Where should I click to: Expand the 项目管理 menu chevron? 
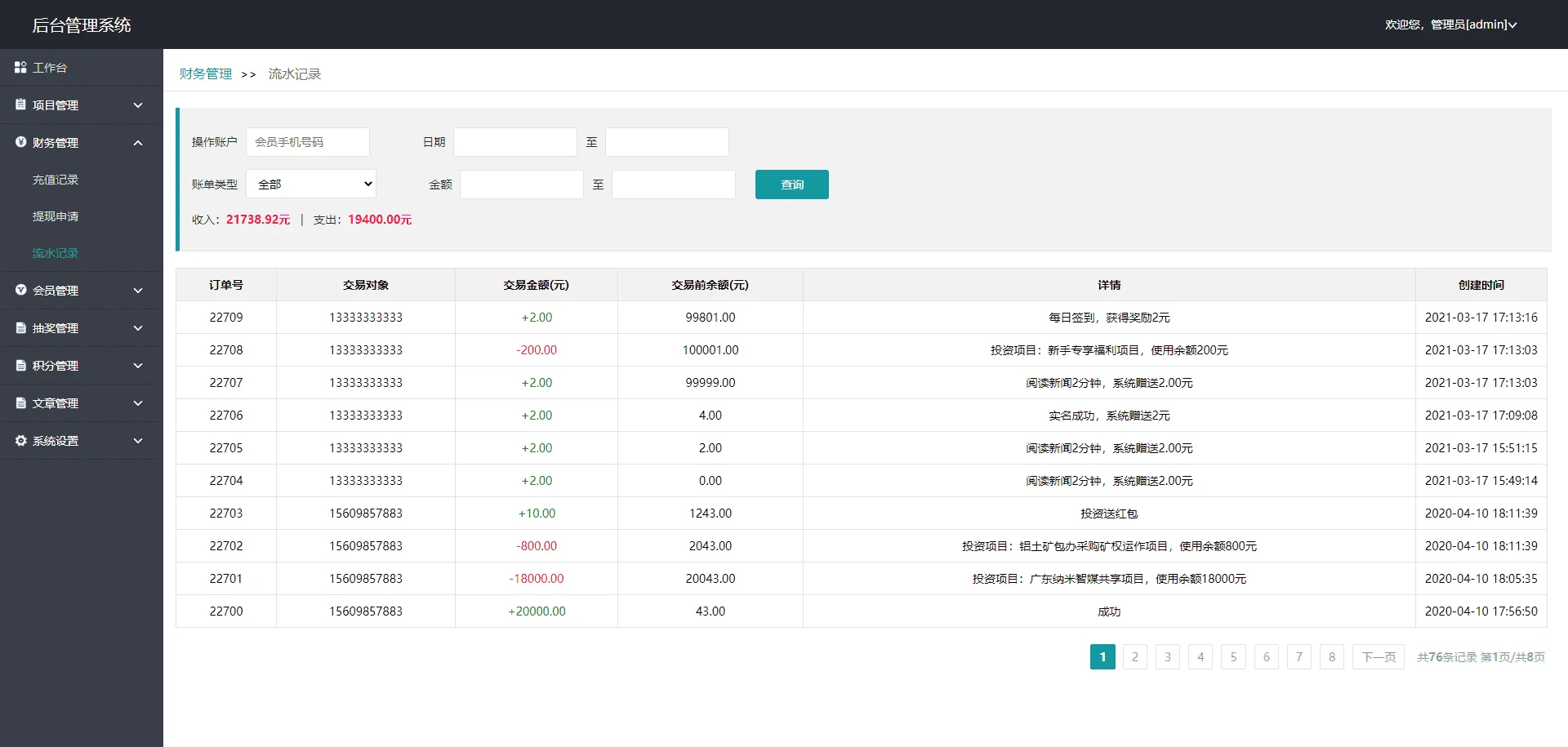pyautogui.click(x=138, y=105)
